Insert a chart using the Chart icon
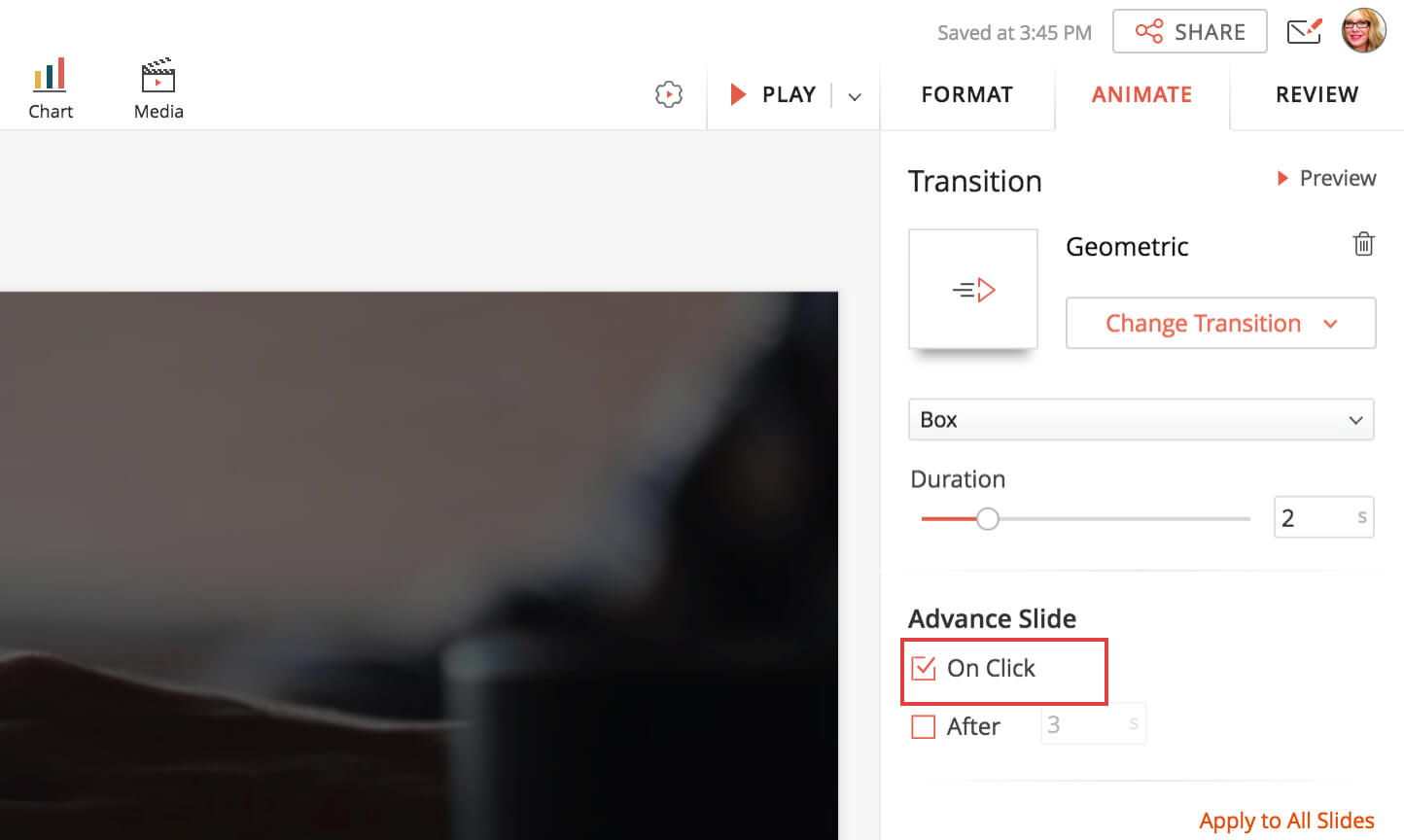The height and width of the screenshot is (840, 1404). [51, 88]
